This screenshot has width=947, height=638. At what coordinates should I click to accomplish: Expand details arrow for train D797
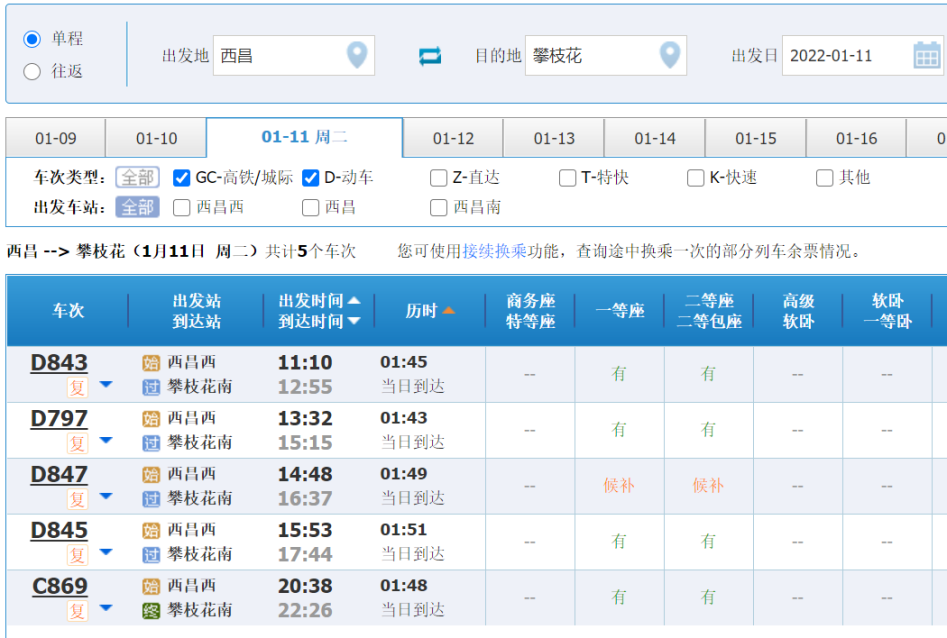(106, 441)
